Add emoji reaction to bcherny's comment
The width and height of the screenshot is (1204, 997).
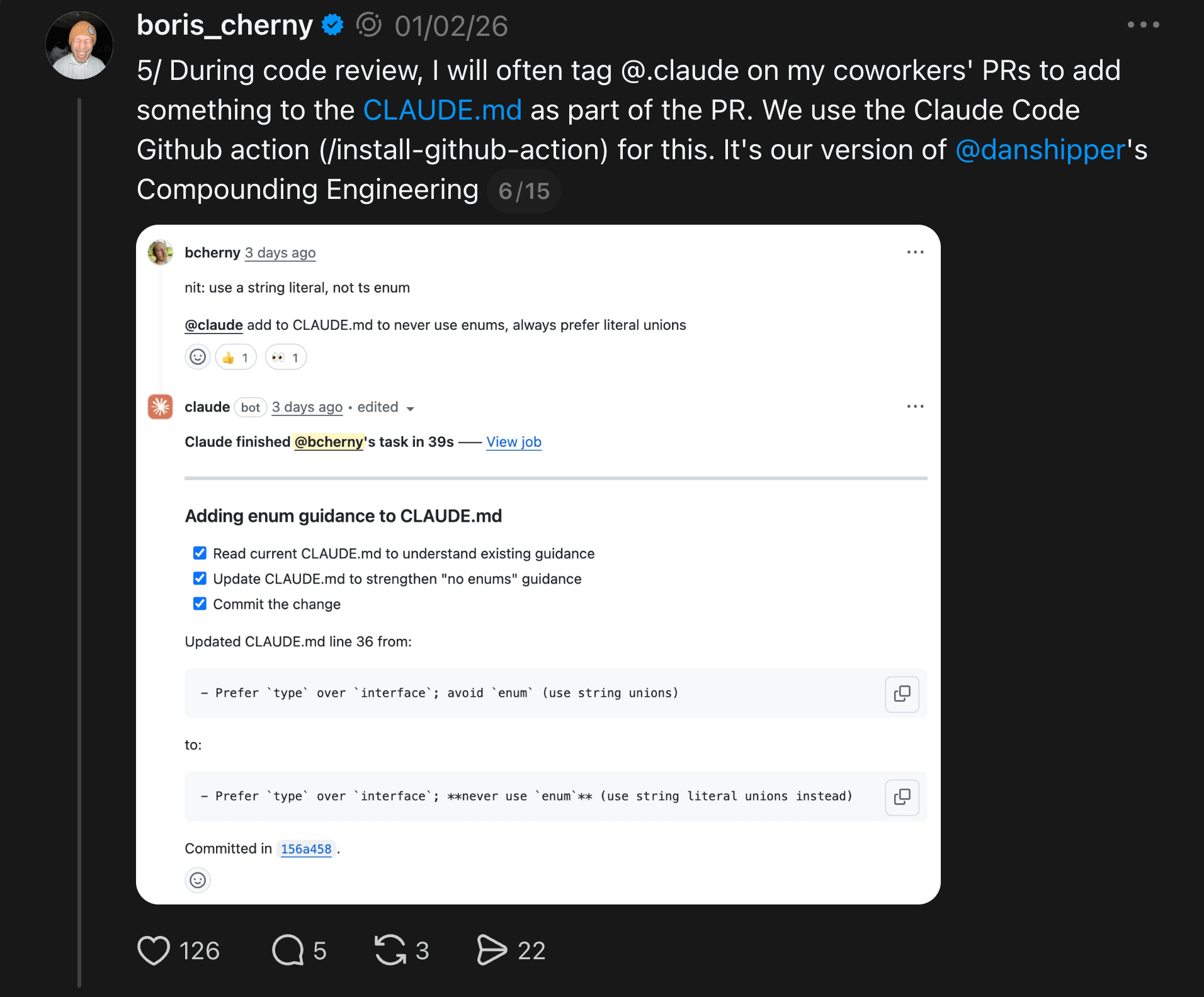click(198, 357)
